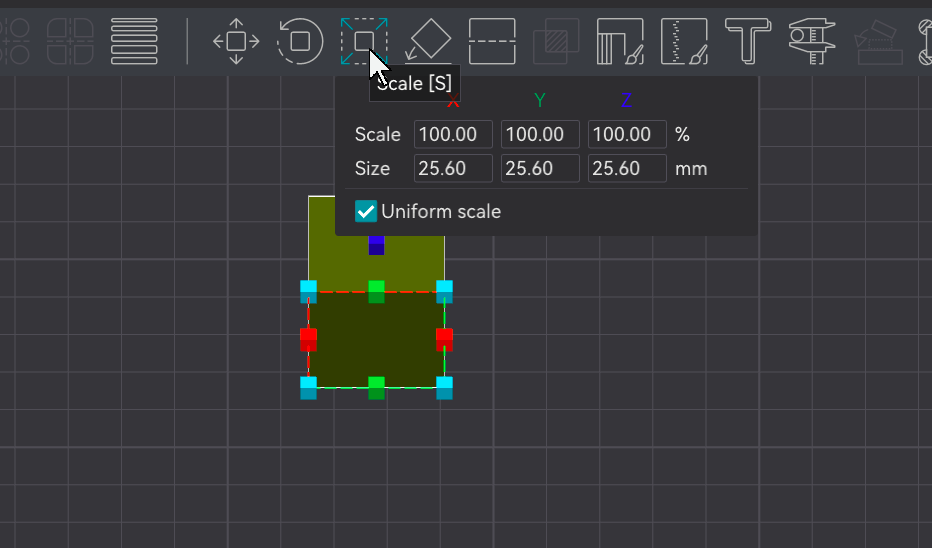Open the Text shape tool

(748, 42)
